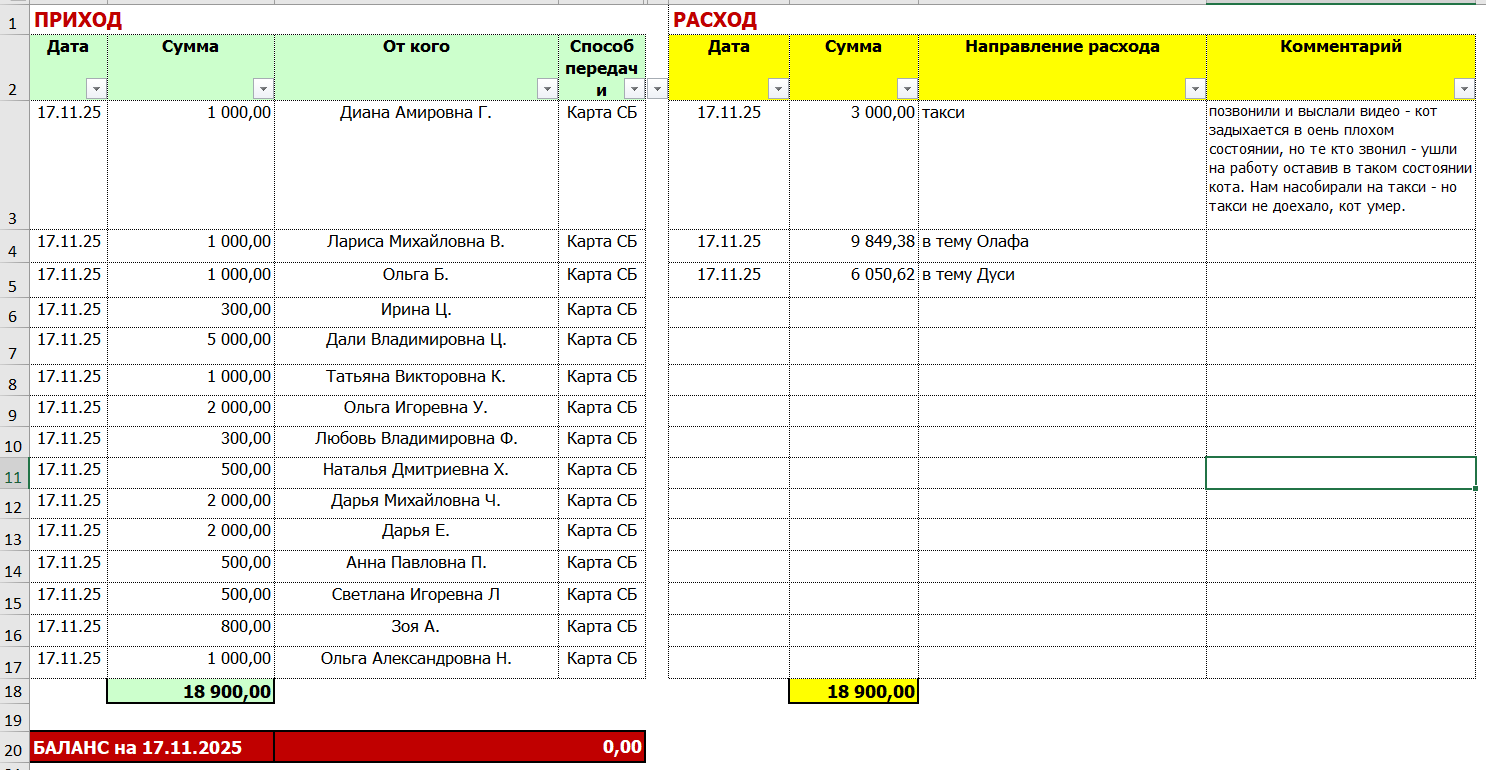
Task: Open the filter dropdown for income Дата column
Action: tap(95, 88)
